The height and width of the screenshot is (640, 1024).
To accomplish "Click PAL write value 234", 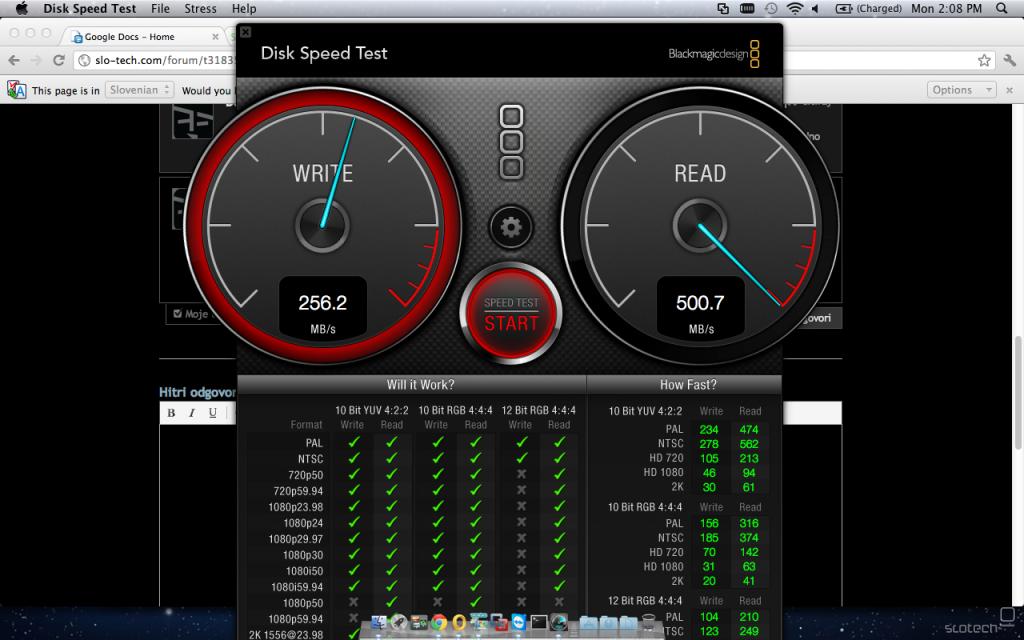I will (x=709, y=429).
